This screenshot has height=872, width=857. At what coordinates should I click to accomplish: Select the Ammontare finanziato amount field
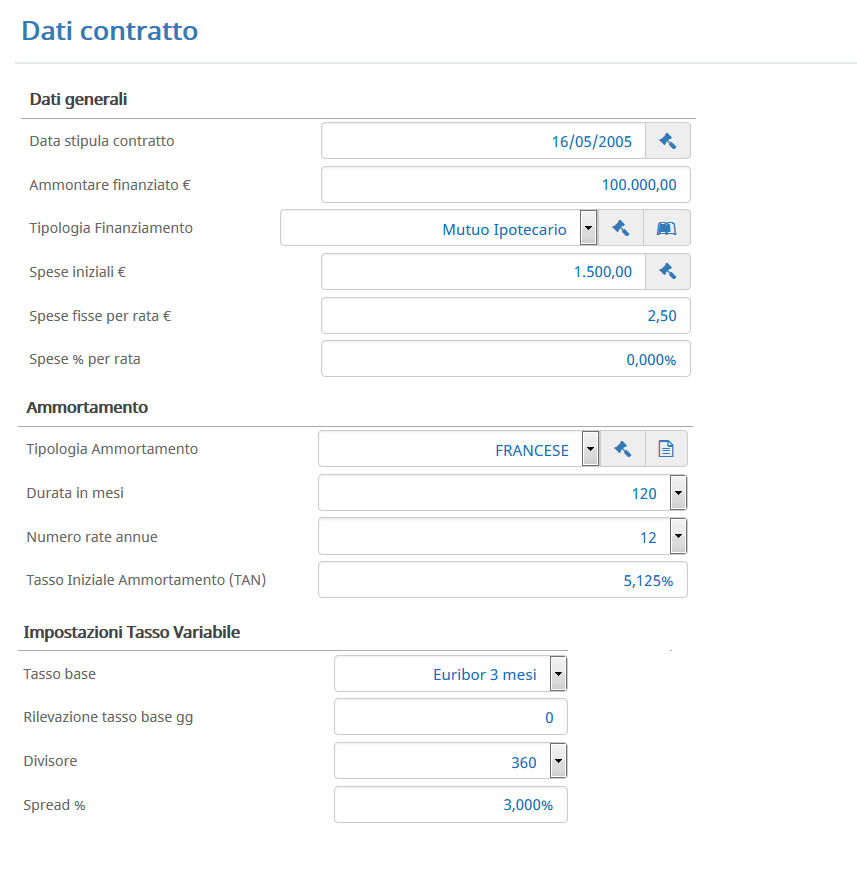coord(506,185)
